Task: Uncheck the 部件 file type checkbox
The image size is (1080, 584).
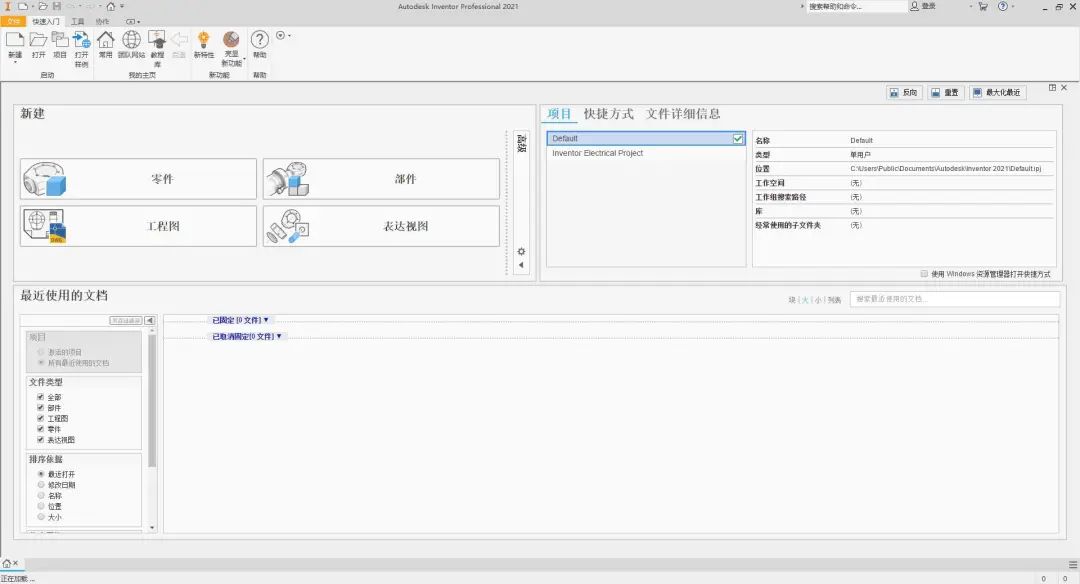Action: [x=41, y=408]
